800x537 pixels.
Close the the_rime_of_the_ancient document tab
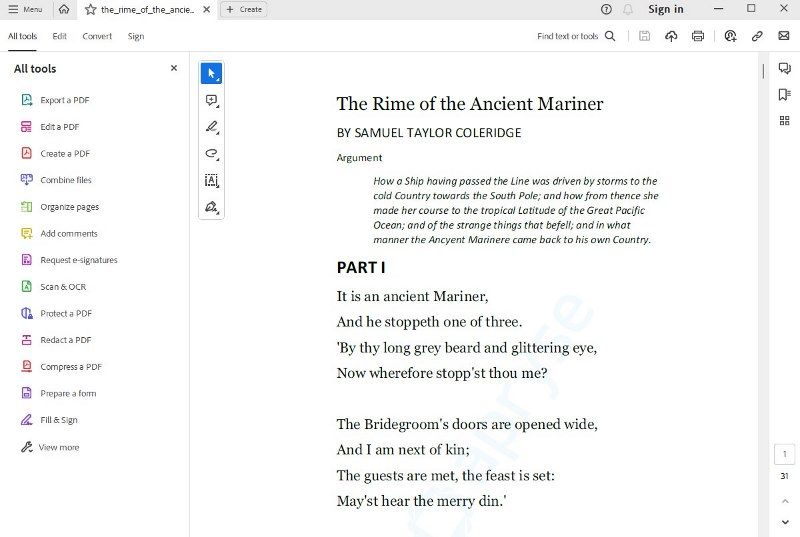click(207, 9)
